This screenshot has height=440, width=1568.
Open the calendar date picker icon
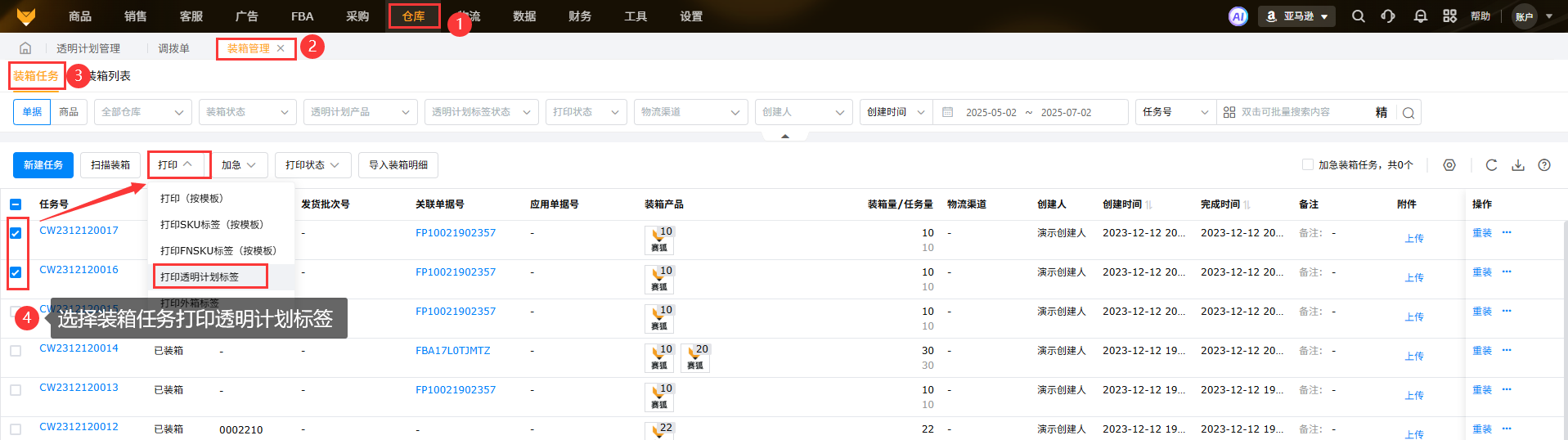click(948, 112)
